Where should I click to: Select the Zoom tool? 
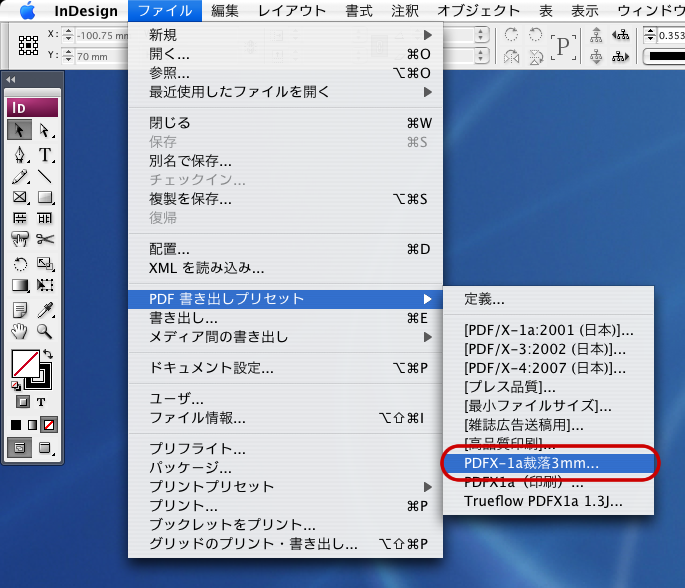coord(45,332)
